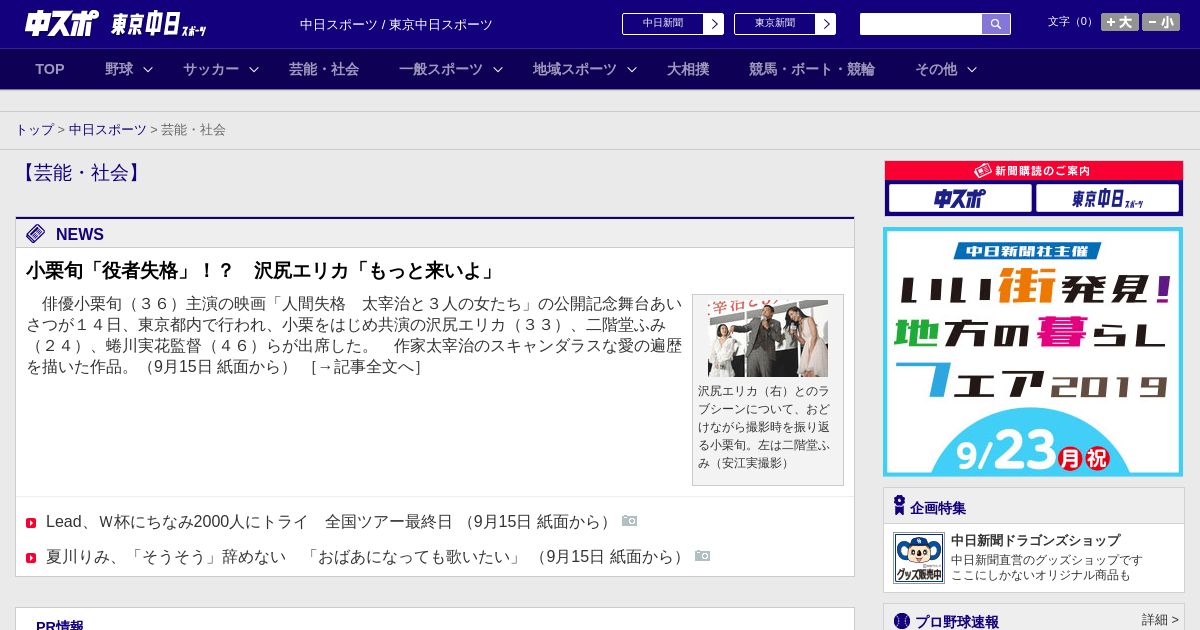Click the 企画特集 ribbon icon
The width and height of the screenshot is (1200, 630).
pos(899,506)
